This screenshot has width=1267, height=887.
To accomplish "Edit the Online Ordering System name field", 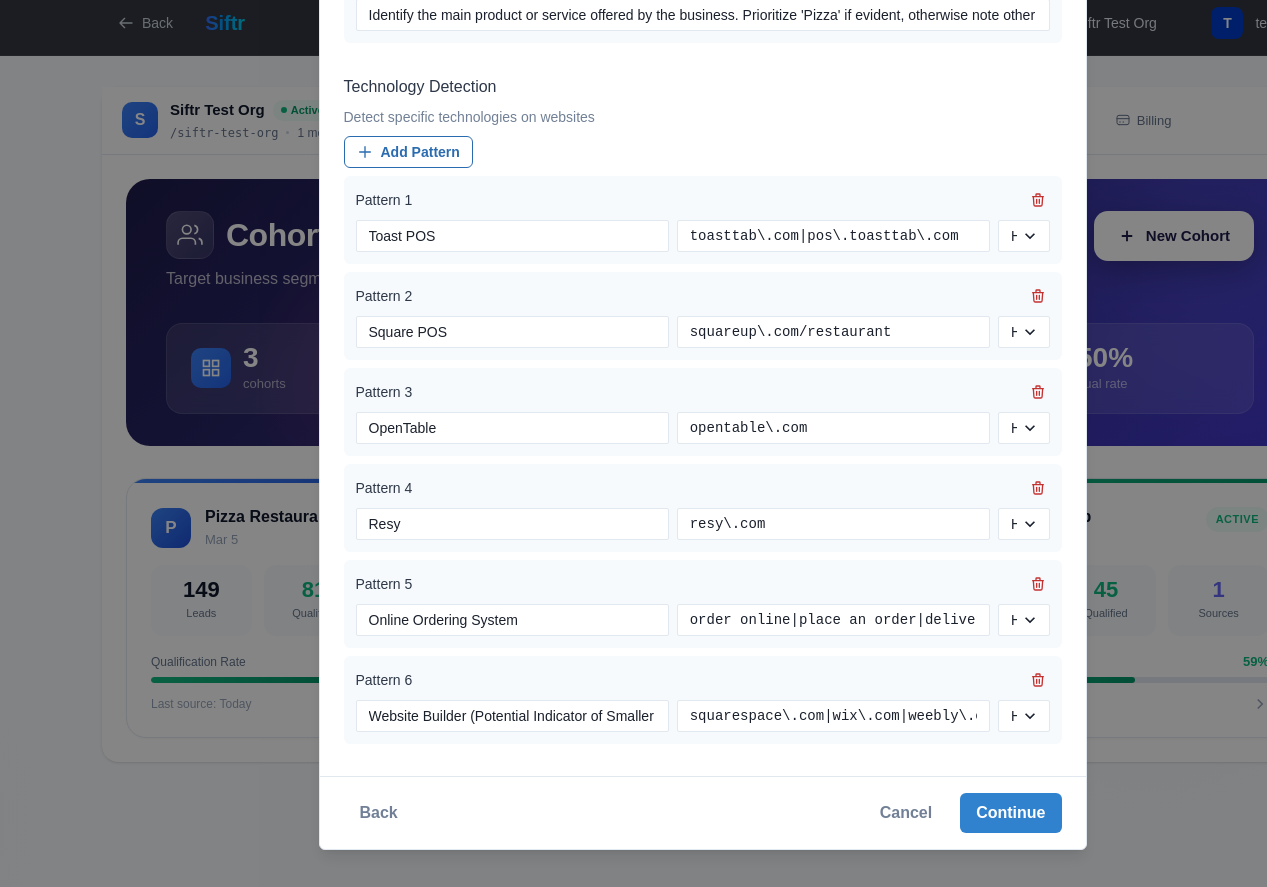I will (x=512, y=620).
